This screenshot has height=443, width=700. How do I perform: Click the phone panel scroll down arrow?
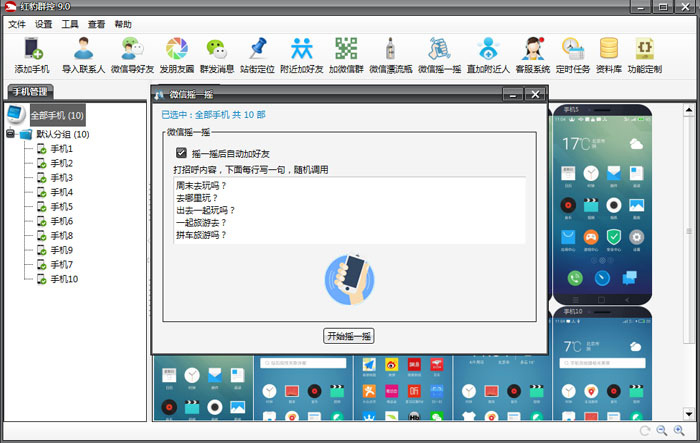click(x=689, y=414)
